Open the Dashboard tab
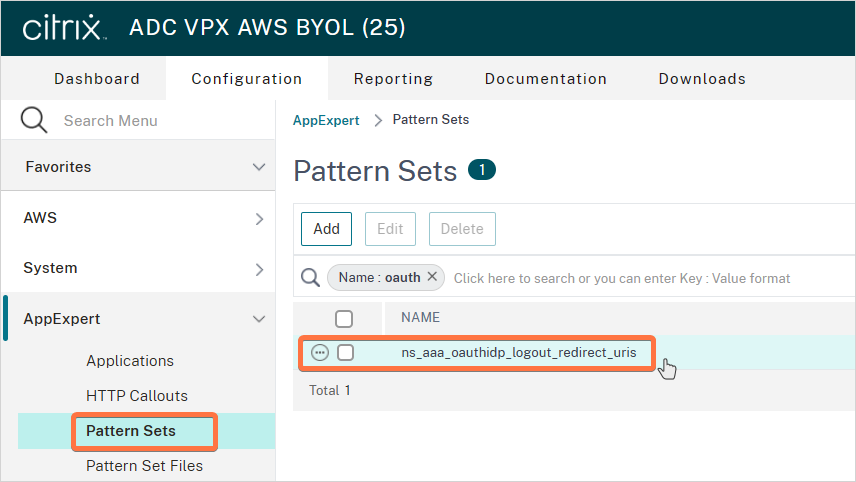This screenshot has width=856, height=482. pyautogui.click(x=97, y=79)
